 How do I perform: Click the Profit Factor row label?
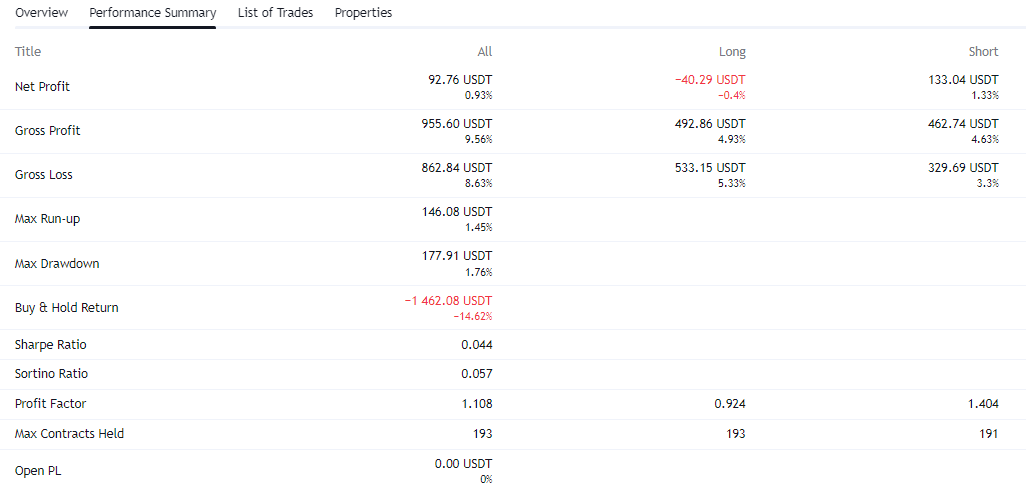50,404
